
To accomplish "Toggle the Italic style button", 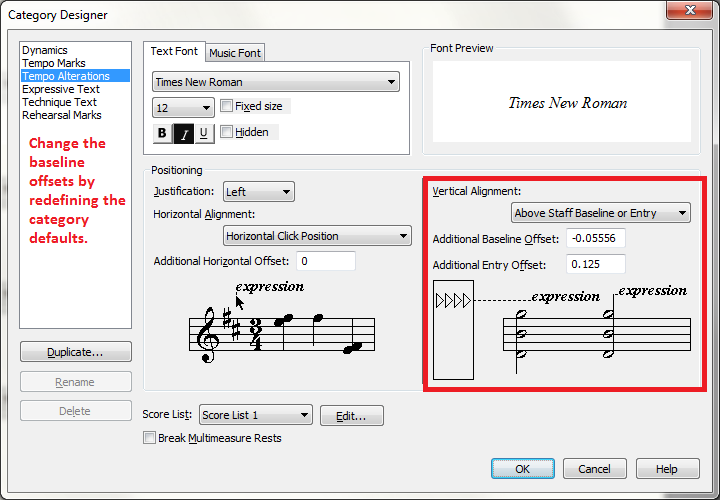I will 183,133.
